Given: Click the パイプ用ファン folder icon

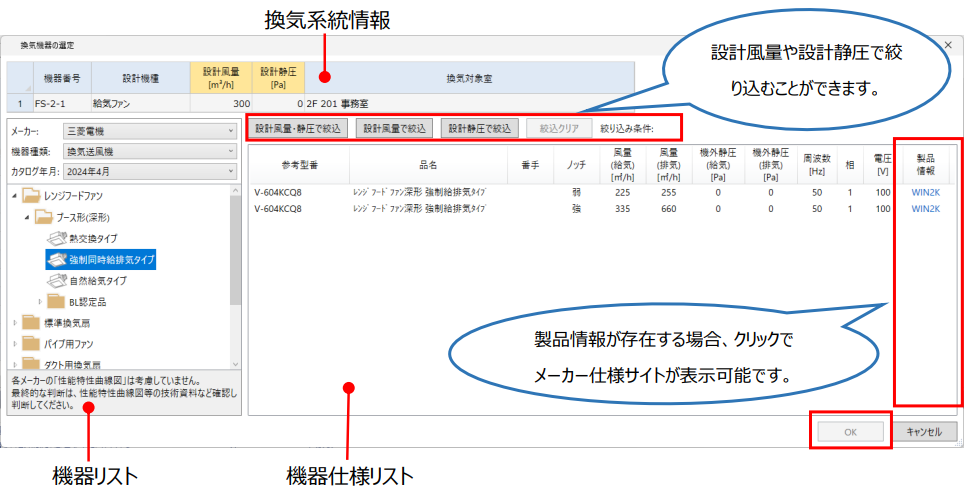Looking at the screenshot, I should click(x=34, y=345).
